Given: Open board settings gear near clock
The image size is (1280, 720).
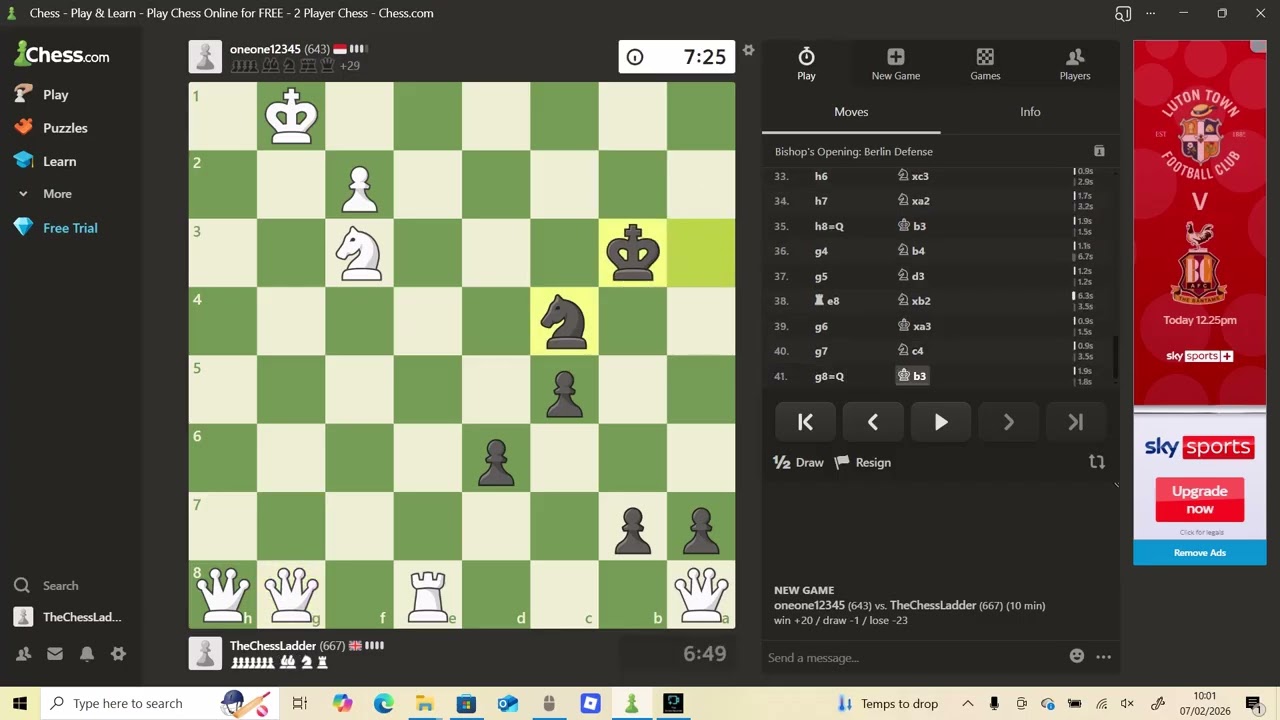Looking at the screenshot, I should tap(748, 50).
